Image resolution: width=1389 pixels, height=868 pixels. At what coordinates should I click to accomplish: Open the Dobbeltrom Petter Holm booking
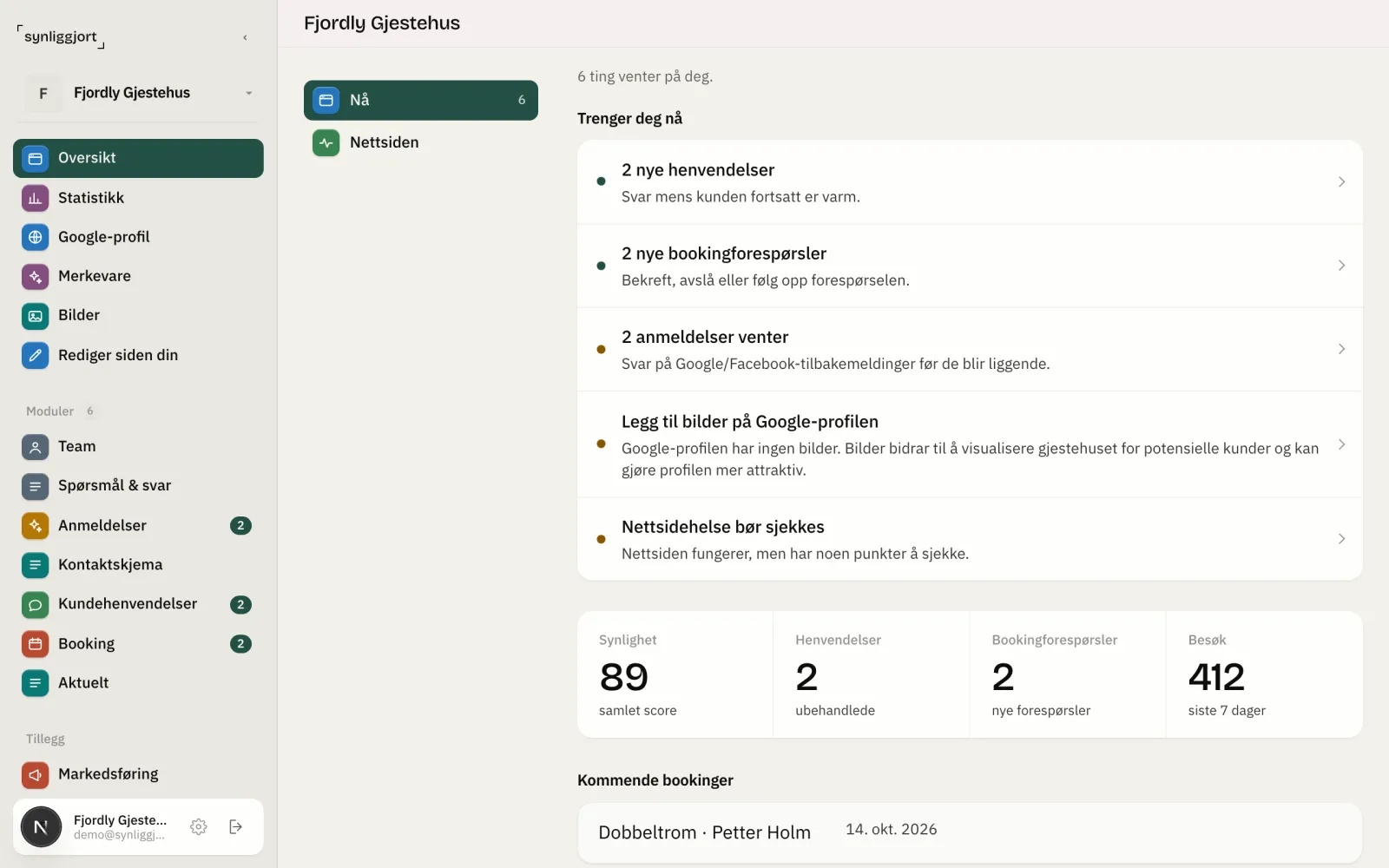(x=970, y=832)
